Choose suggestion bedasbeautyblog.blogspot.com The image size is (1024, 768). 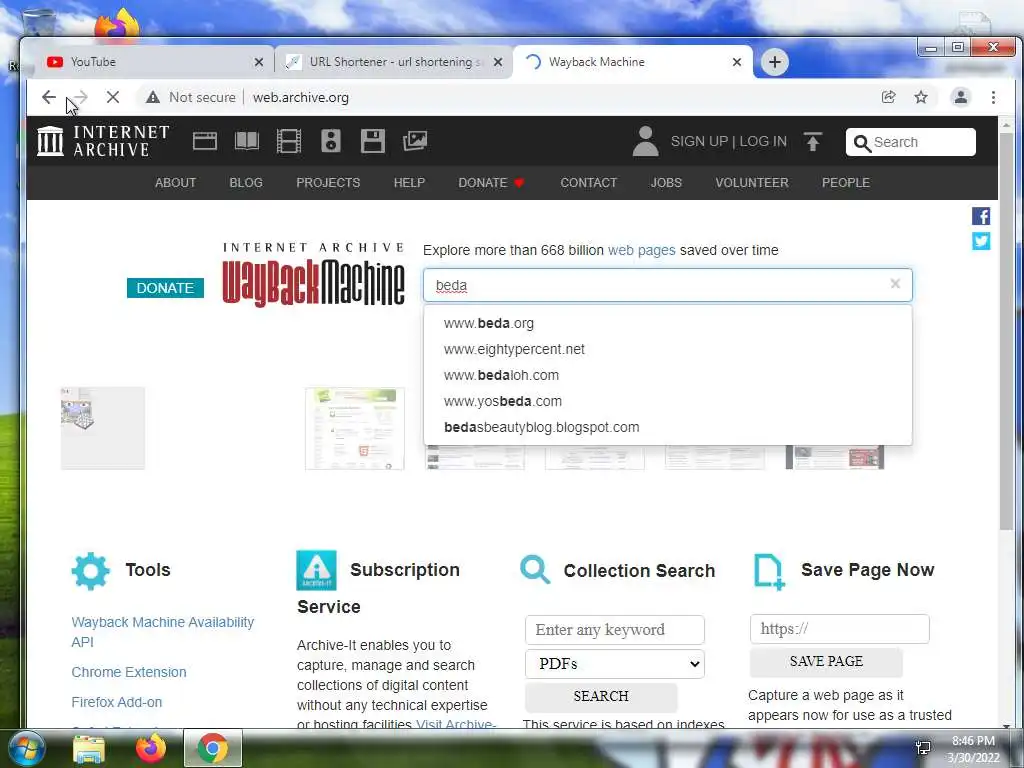click(x=667, y=427)
